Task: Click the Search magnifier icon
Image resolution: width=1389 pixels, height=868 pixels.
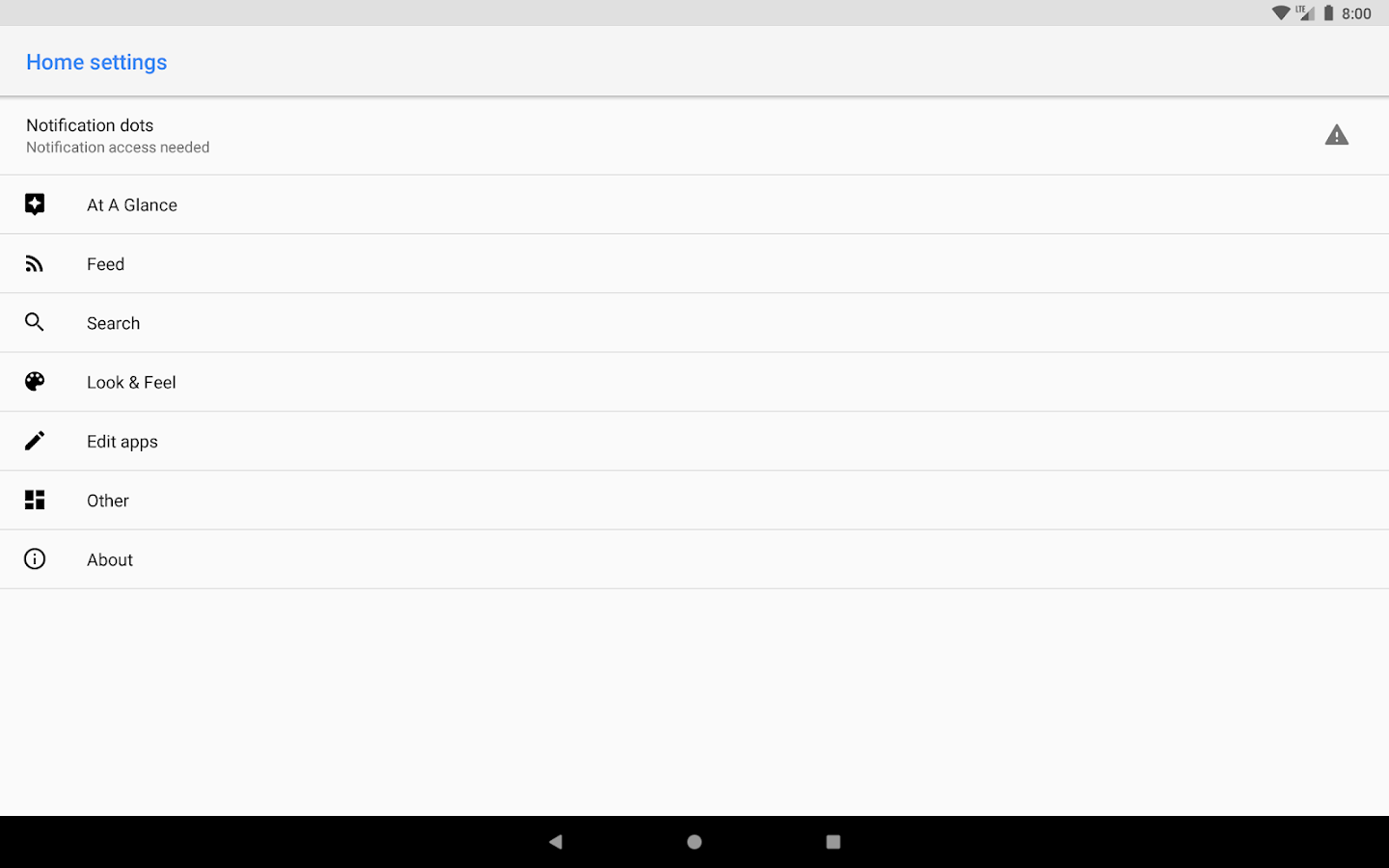Action: tap(35, 322)
